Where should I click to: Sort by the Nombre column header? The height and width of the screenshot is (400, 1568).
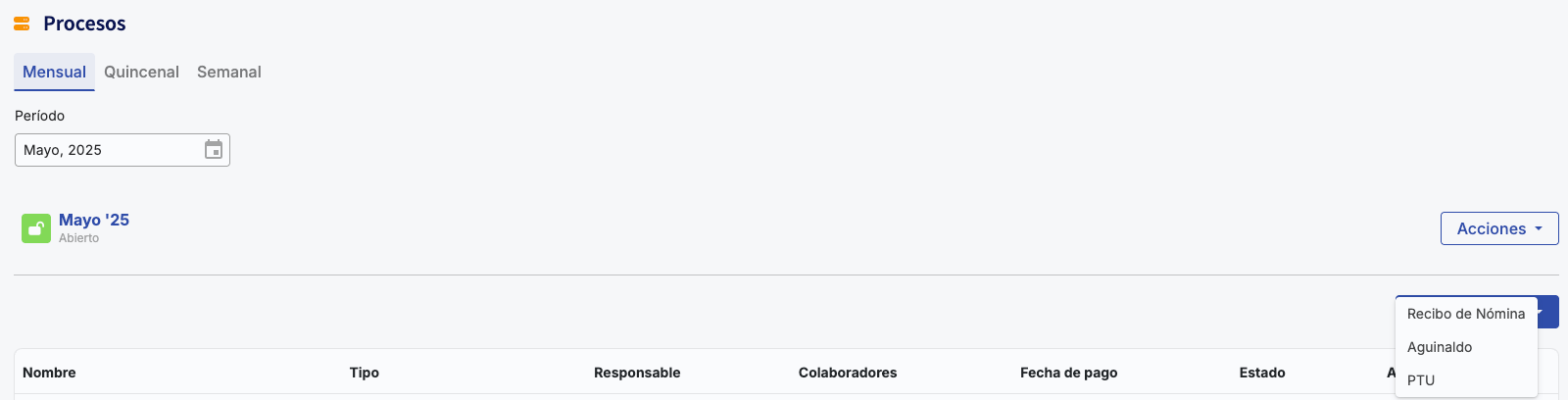click(x=49, y=373)
